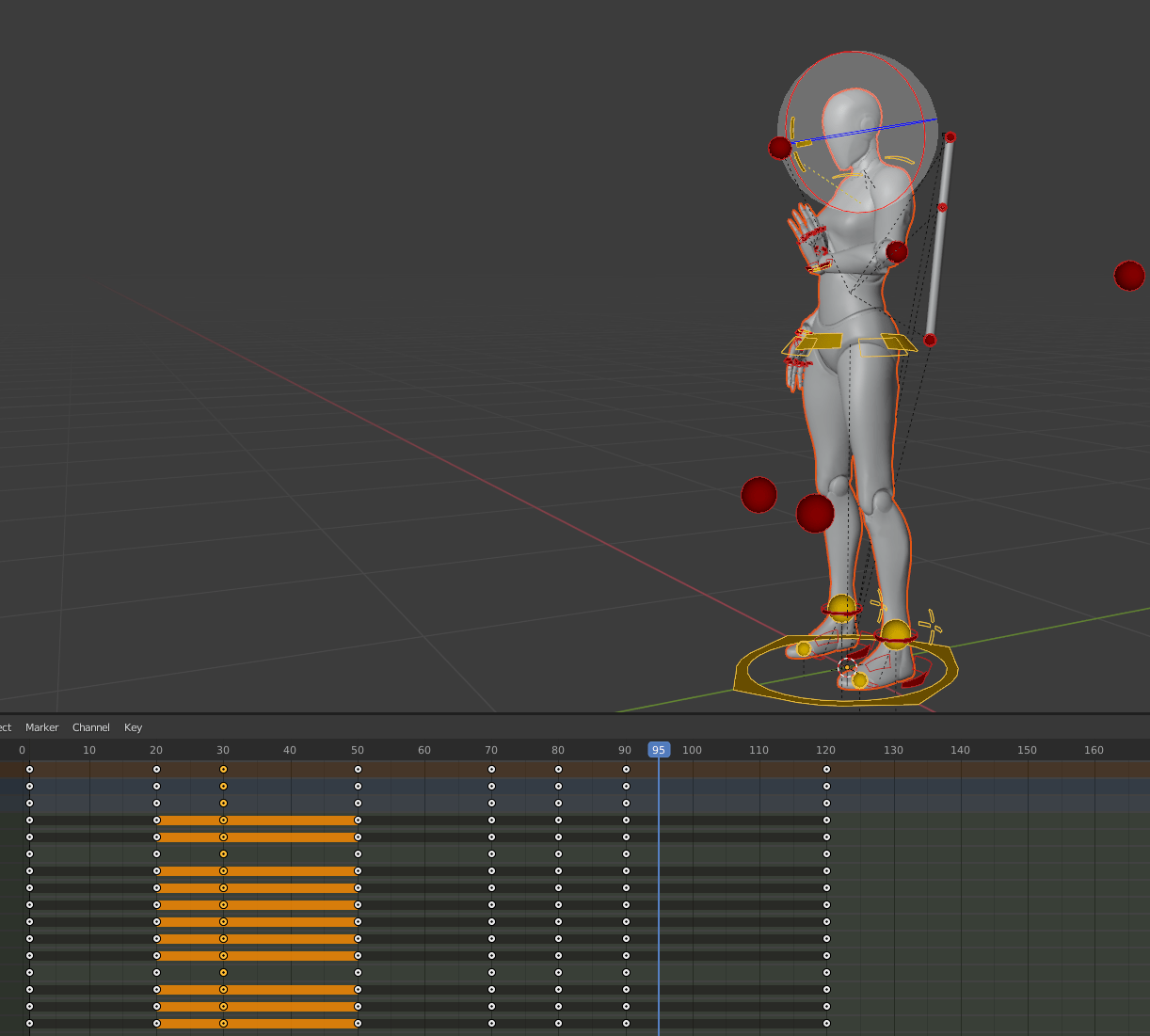This screenshot has width=1150, height=1036.
Task: Select the top-row orange keyframe at frame 30
Action: (223, 770)
